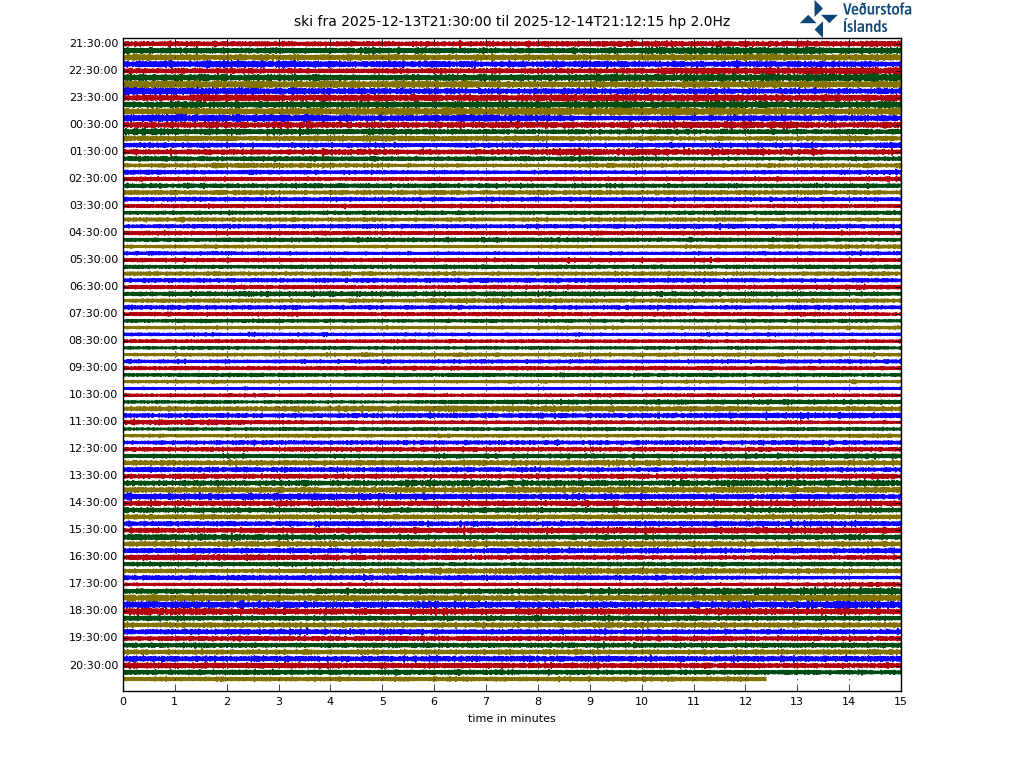Click the Veðurstofa Íslands logo text
1024x768 pixels.
tap(876, 18)
